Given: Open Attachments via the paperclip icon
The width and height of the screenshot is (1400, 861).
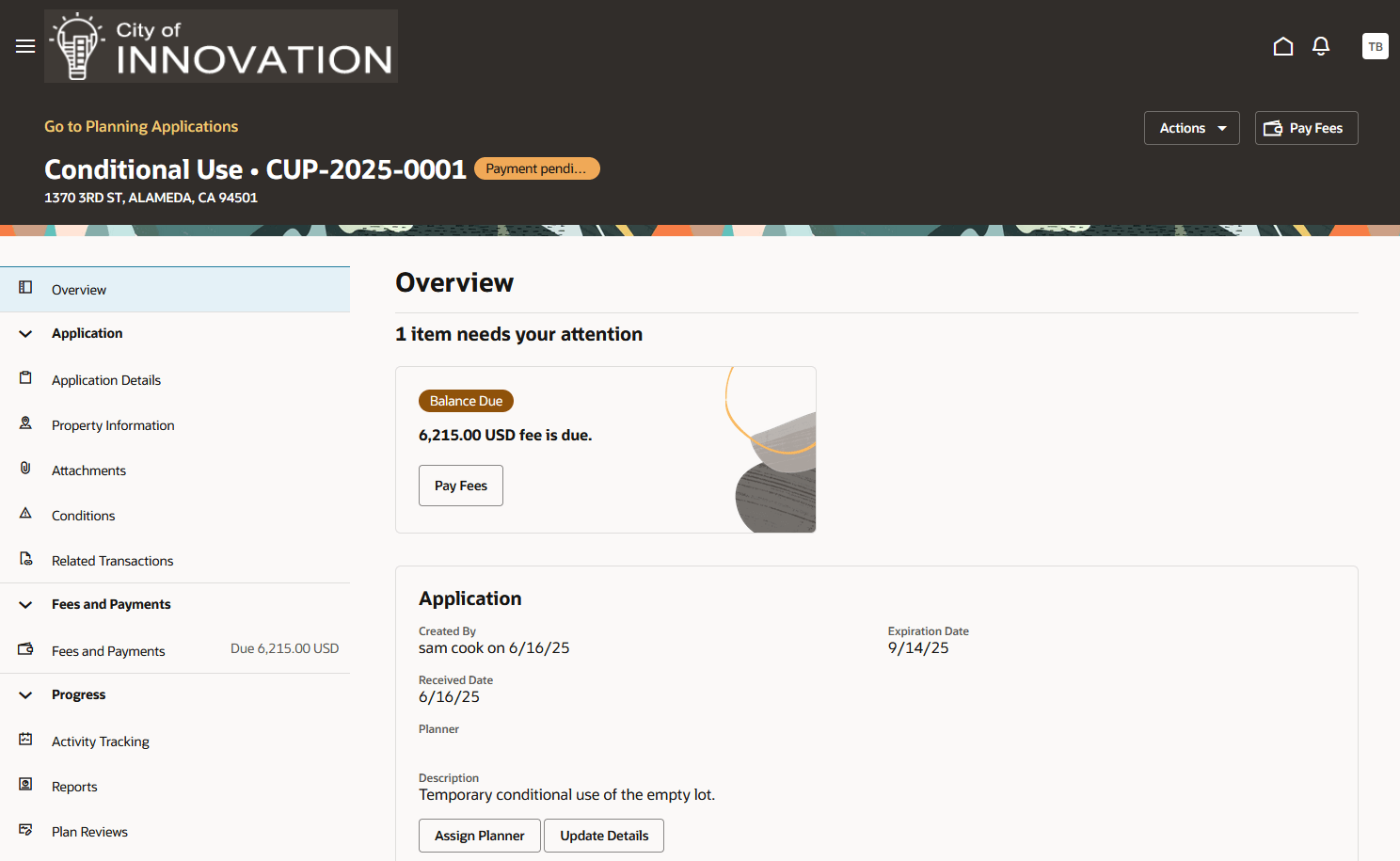Looking at the screenshot, I should click(x=25, y=468).
